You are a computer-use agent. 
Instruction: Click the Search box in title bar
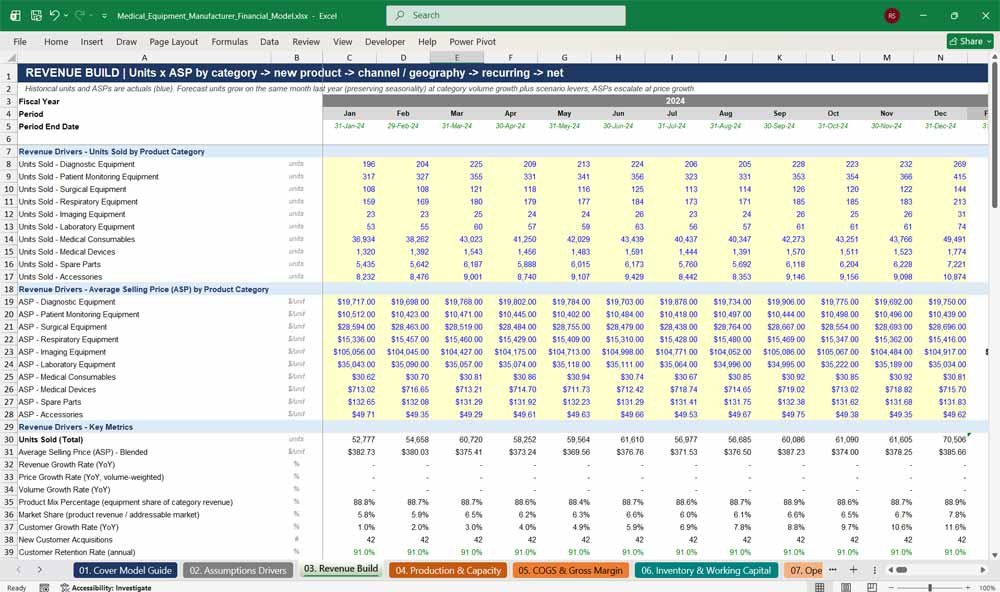click(506, 15)
